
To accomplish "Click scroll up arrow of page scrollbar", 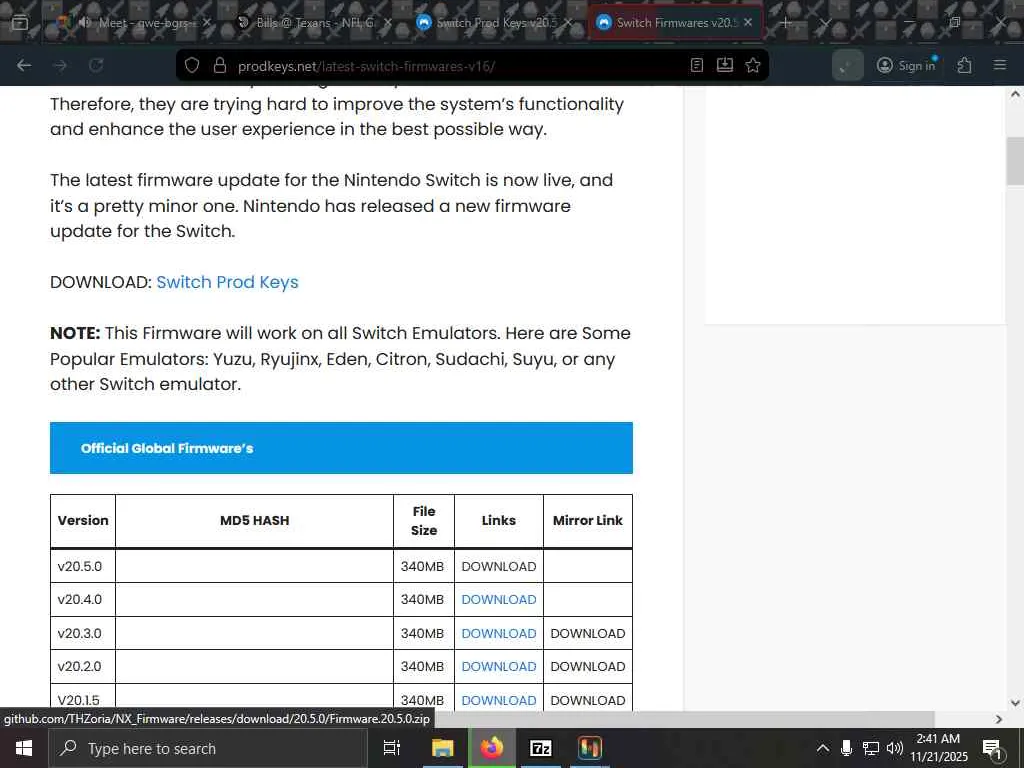I will pyautogui.click(x=1015, y=94).
